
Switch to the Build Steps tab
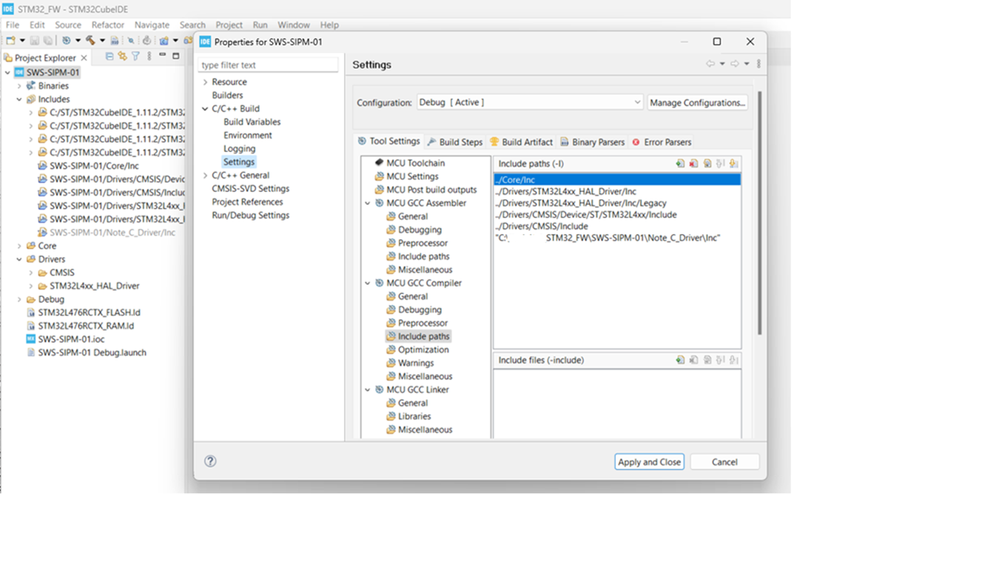pos(455,142)
